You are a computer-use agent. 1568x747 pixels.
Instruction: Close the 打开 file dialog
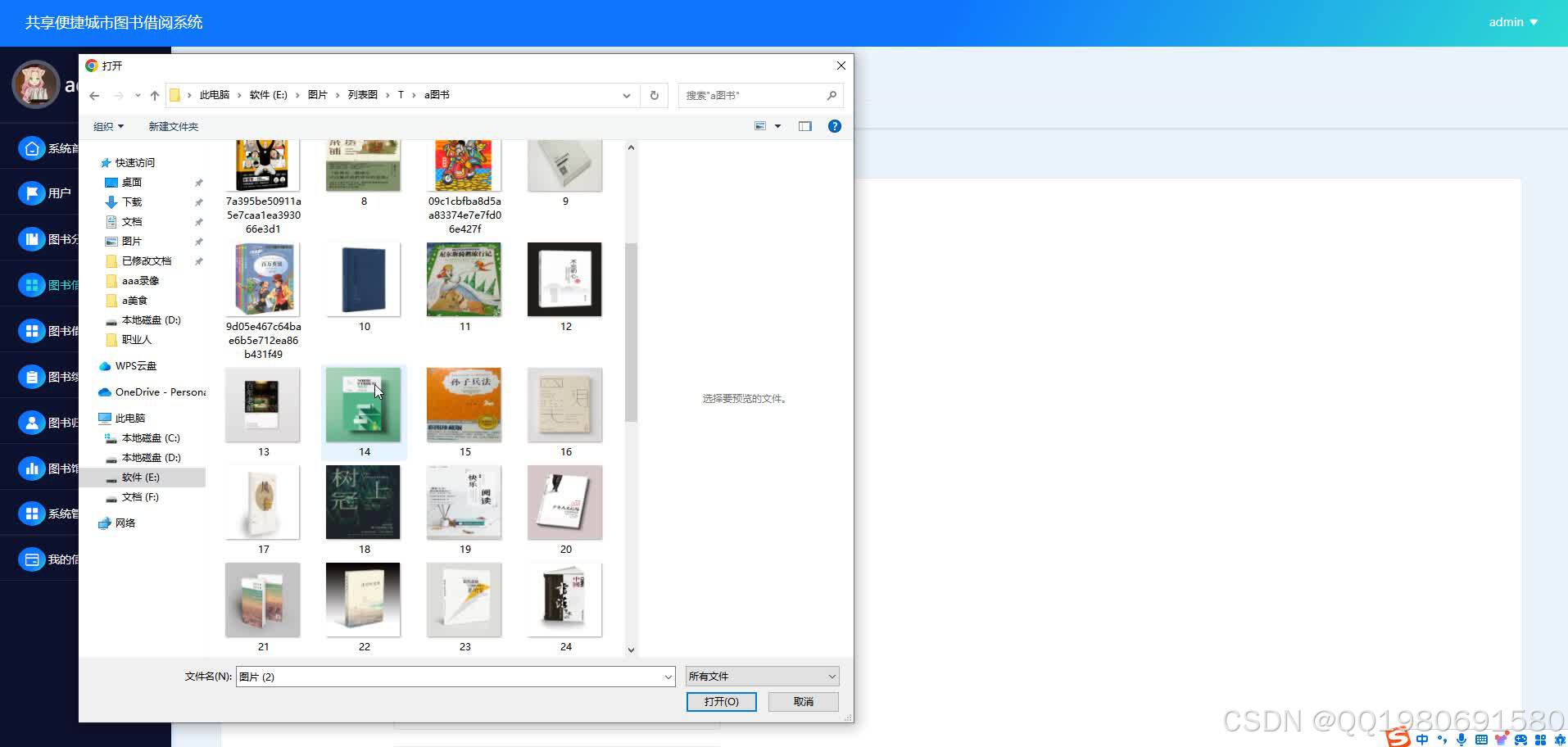841,66
